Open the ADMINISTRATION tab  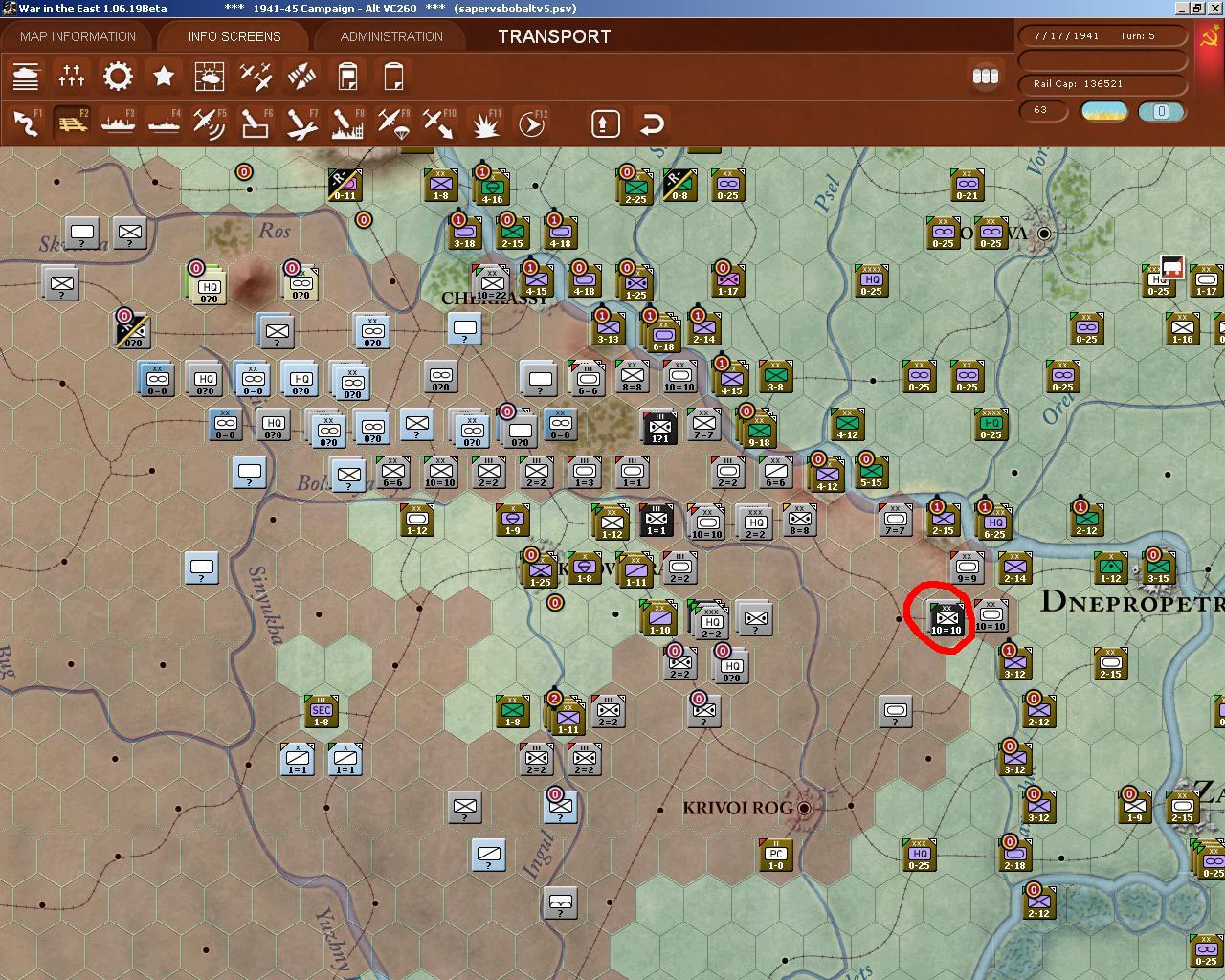click(391, 36)
